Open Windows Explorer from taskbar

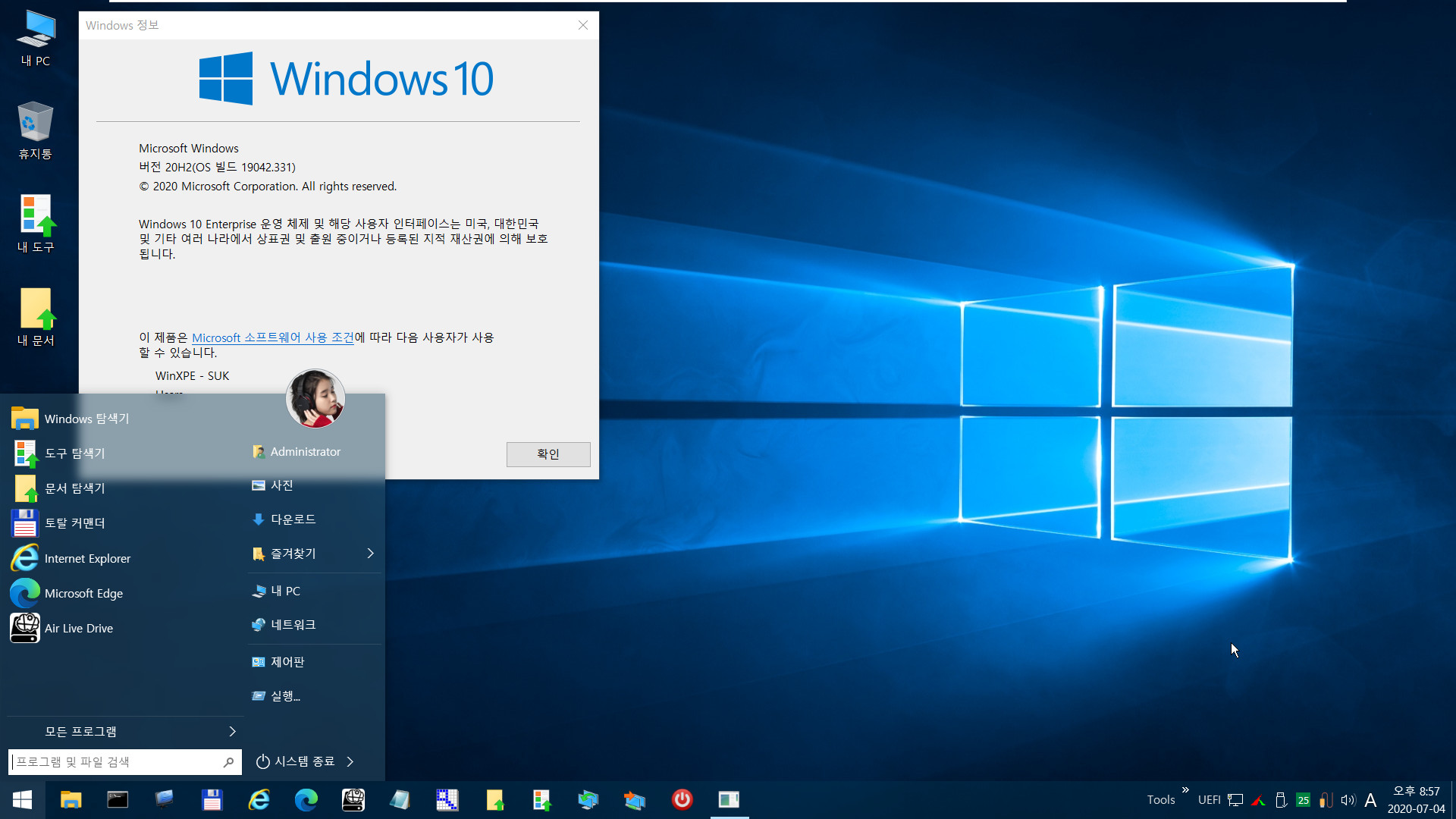[68, 800]
